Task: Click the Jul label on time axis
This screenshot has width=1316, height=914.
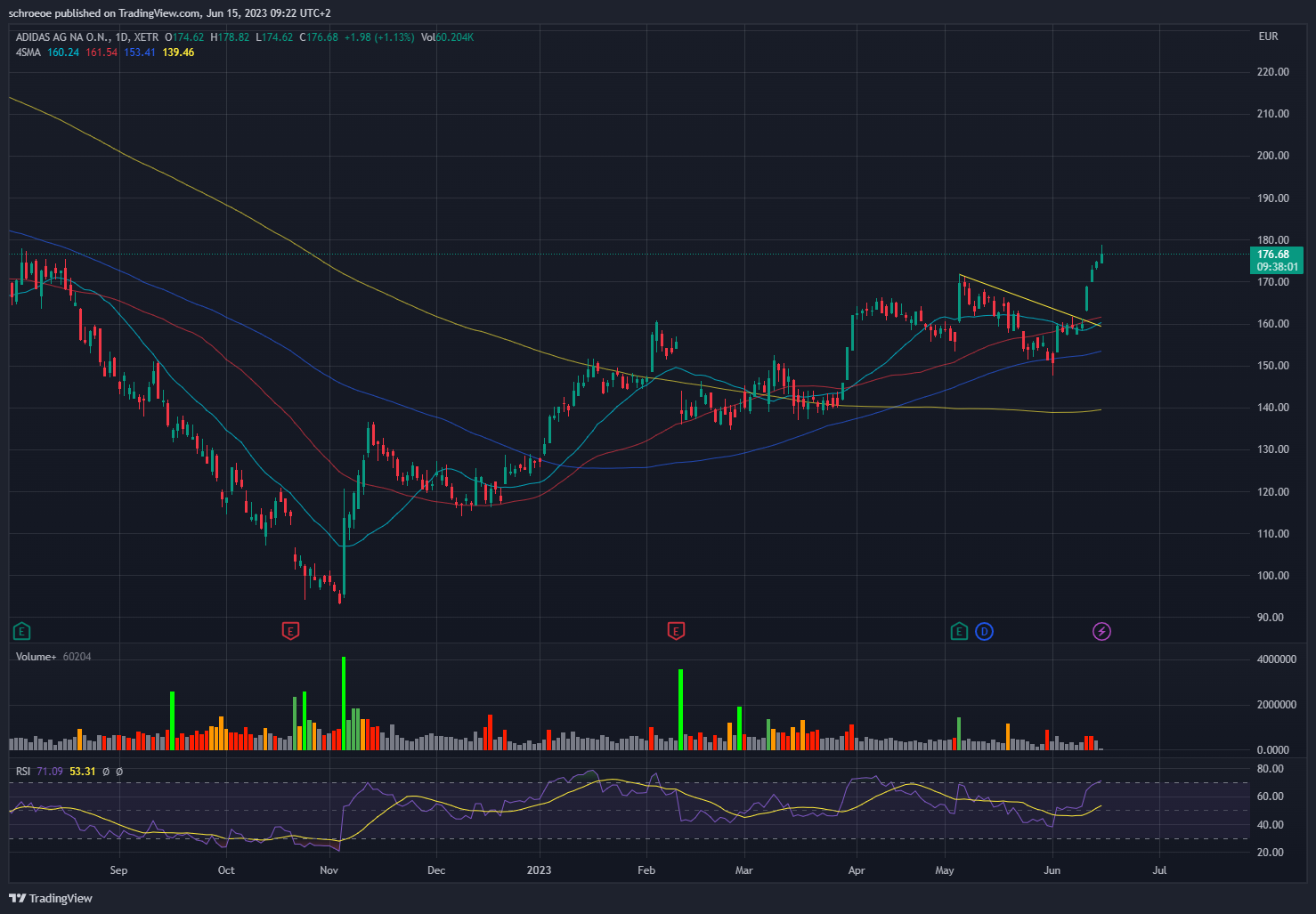Action: 1159,870
